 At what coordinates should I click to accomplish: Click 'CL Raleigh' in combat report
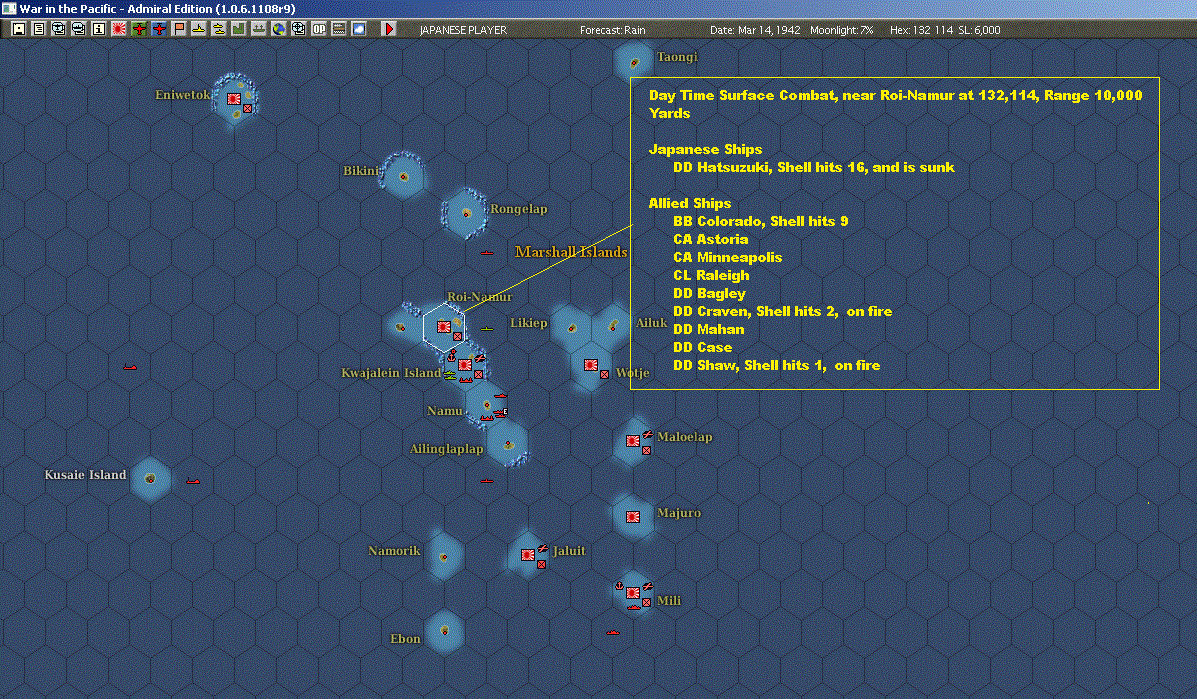[711, 275]
